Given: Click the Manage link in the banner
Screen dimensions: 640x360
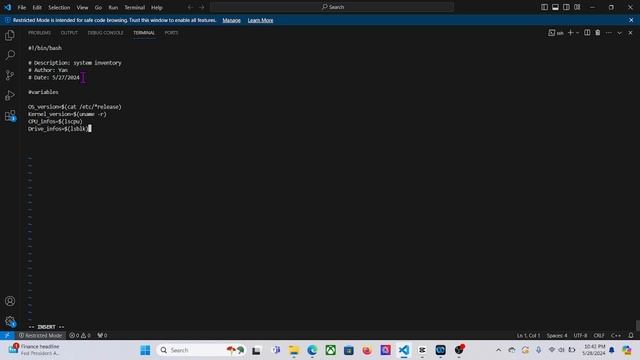Looking at the screenshot, I should (x=231, y=20).
